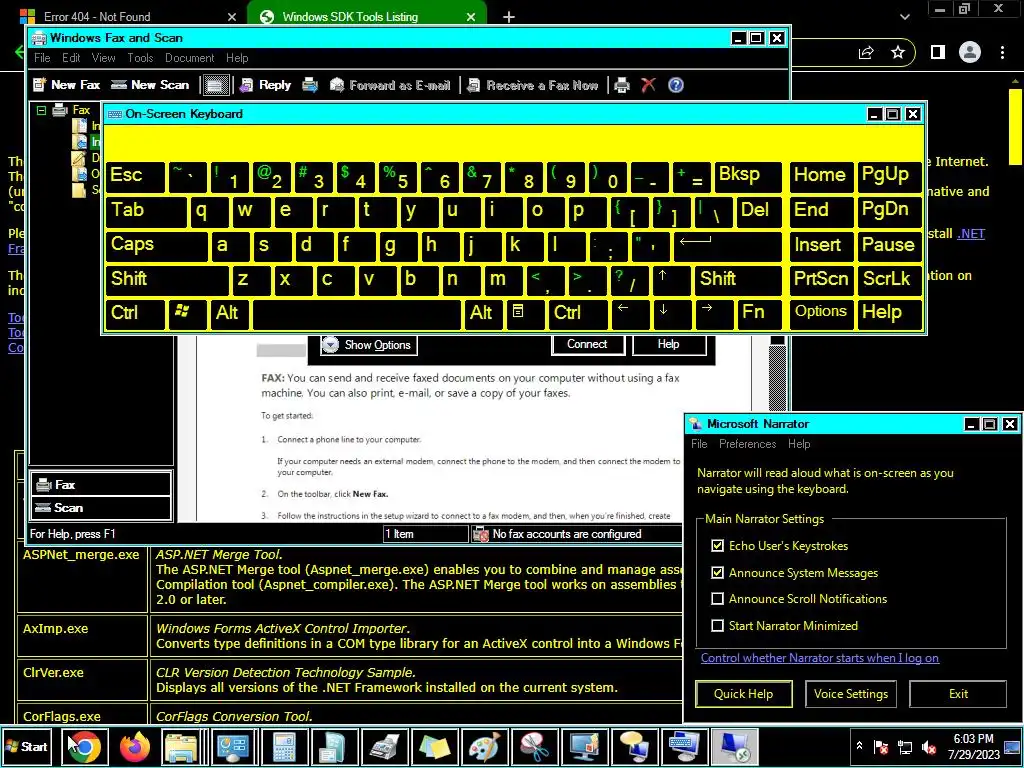This screenshot has height=768, width=1024.
Task: Open Firefox from the taskbar
Action: (135, 746)
